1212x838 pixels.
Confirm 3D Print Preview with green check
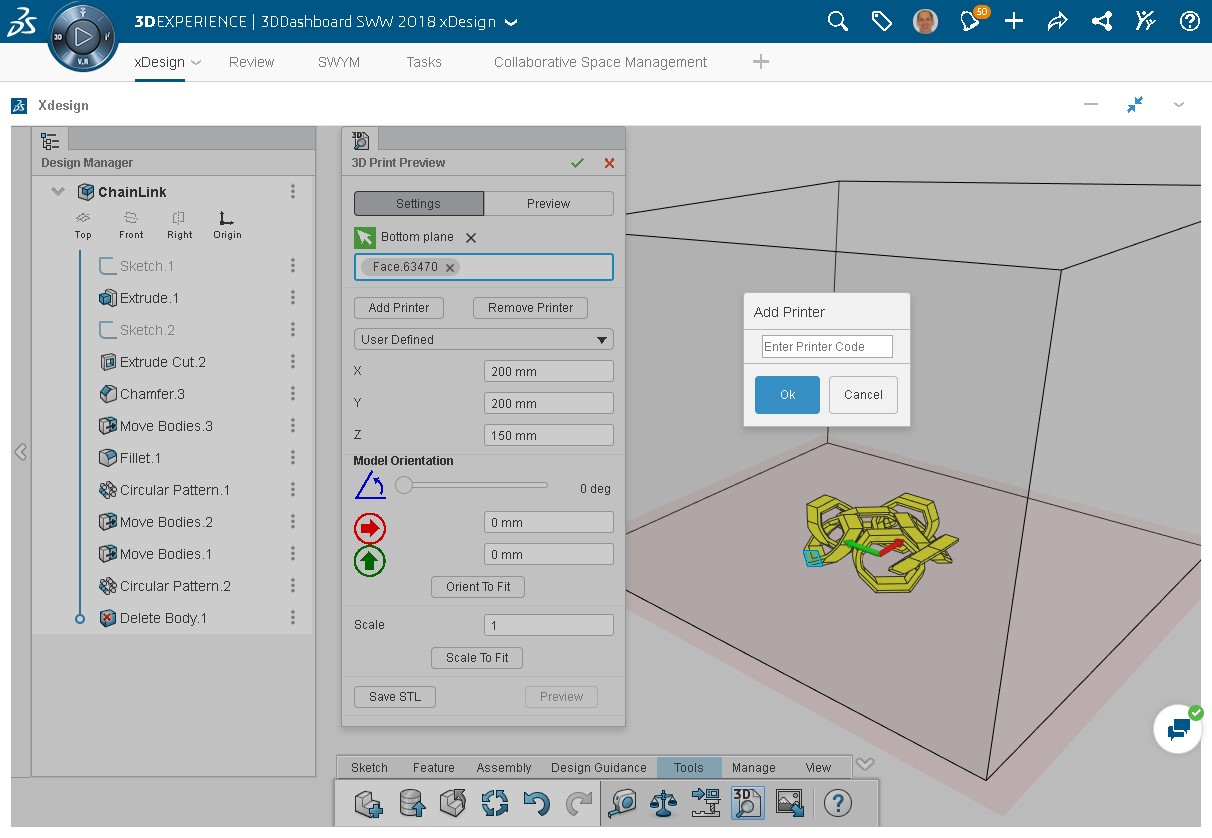pos(577,163)
